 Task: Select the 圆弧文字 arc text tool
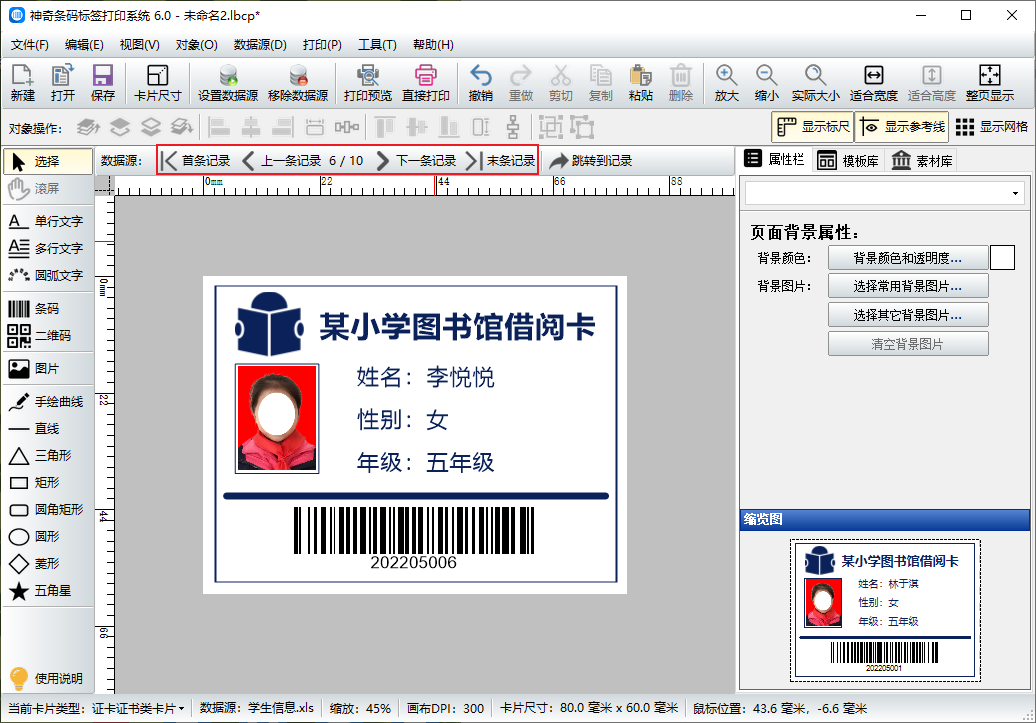click(46, 275)
